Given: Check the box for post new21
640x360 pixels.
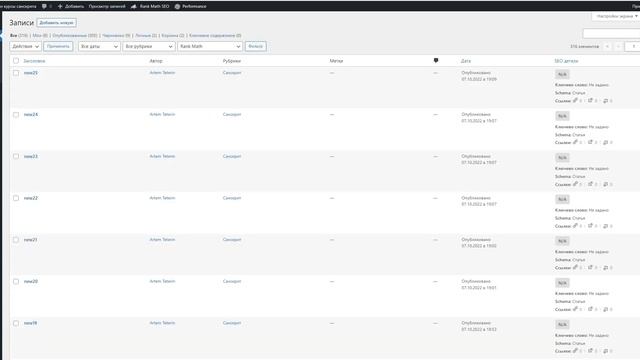Looking at the screenshot, I should click(x=16, y=240).
